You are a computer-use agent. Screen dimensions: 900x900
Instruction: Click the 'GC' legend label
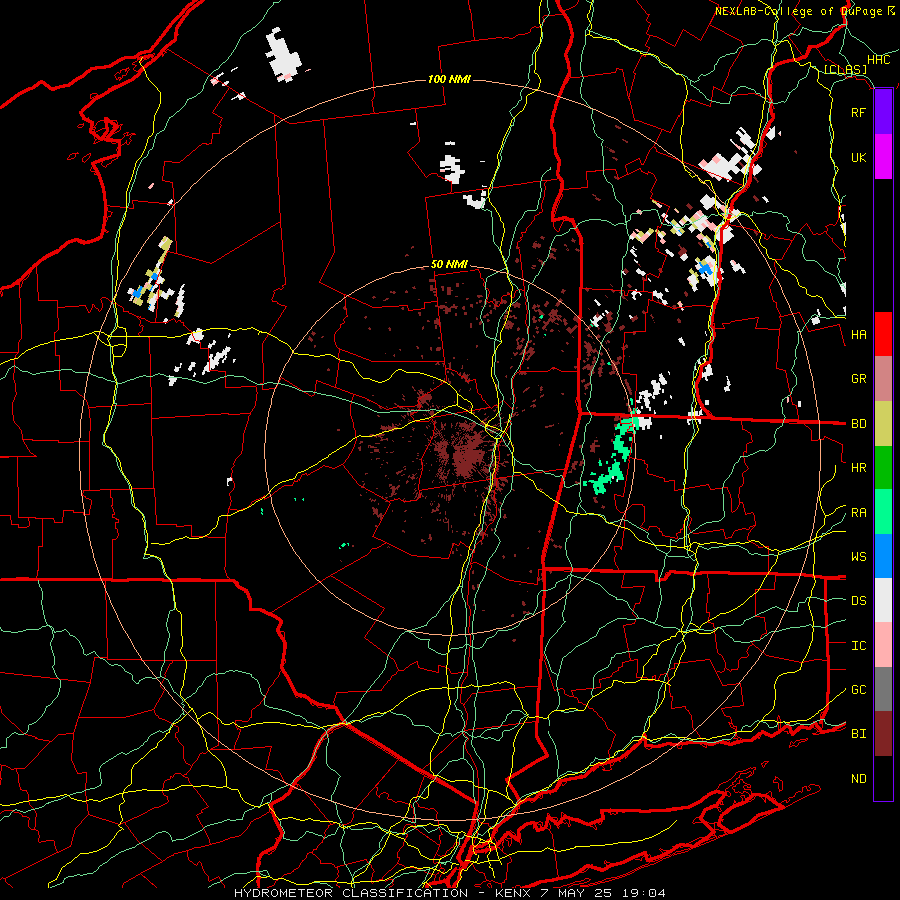pyautogui.click(x=858, y=690)
